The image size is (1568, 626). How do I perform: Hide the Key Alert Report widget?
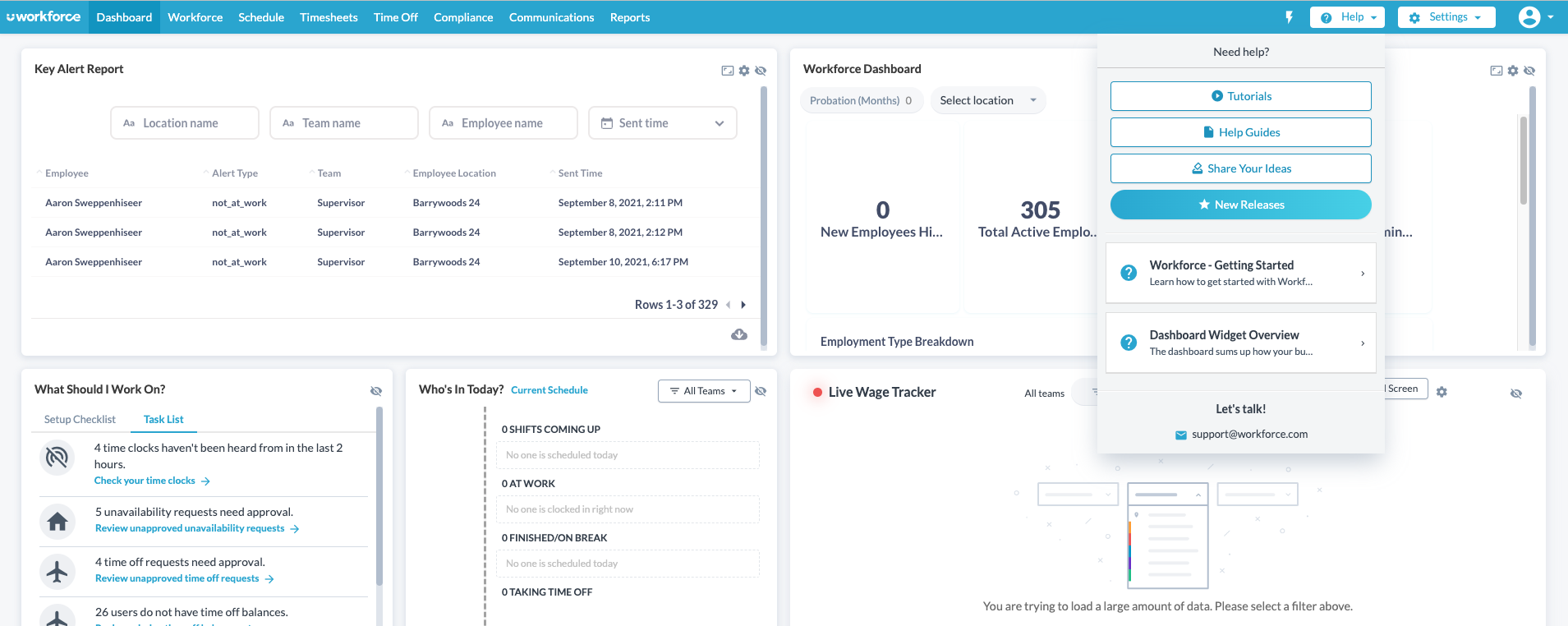761,71
